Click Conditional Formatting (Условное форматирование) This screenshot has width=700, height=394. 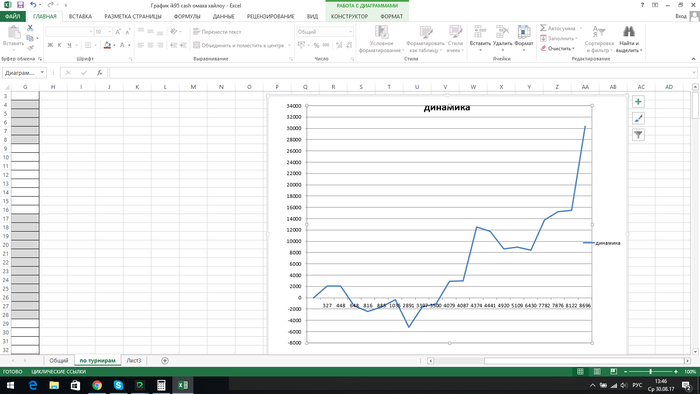(x=381, y=39)
